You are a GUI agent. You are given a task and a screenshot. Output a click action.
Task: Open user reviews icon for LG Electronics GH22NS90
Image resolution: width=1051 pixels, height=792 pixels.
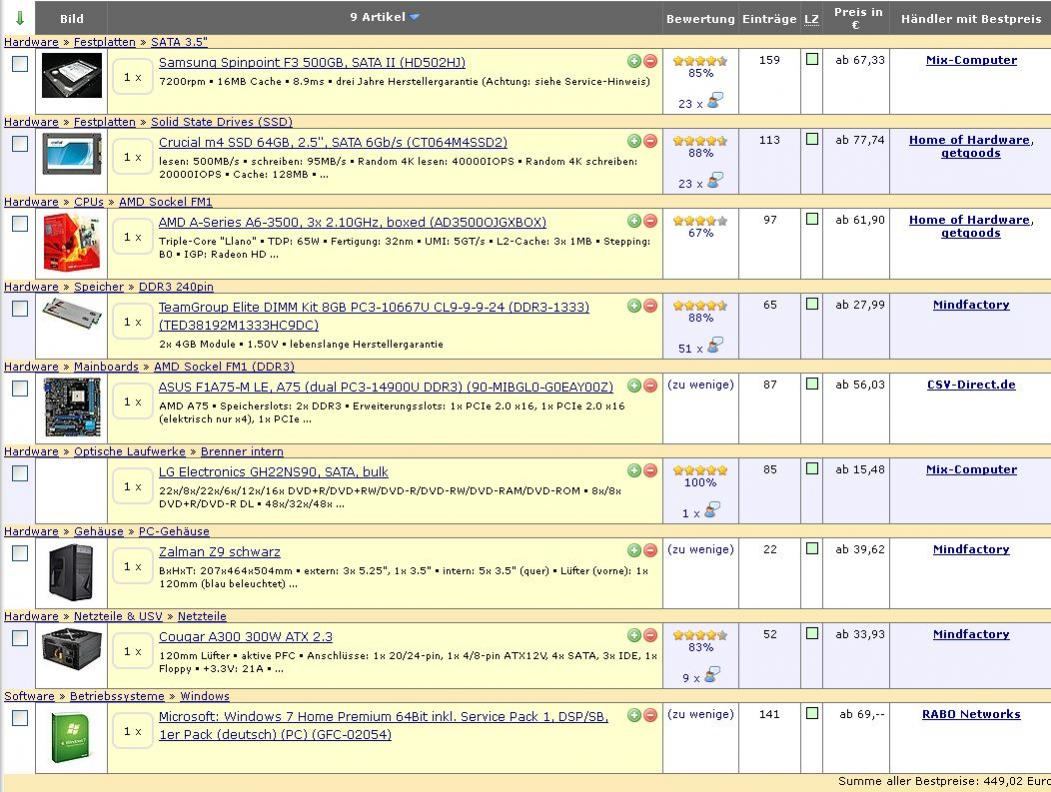712,511
